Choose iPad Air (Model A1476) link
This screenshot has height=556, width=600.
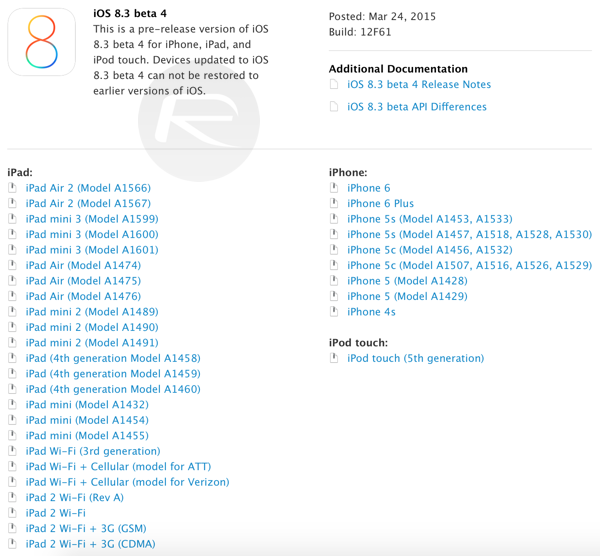coord(83,296)
